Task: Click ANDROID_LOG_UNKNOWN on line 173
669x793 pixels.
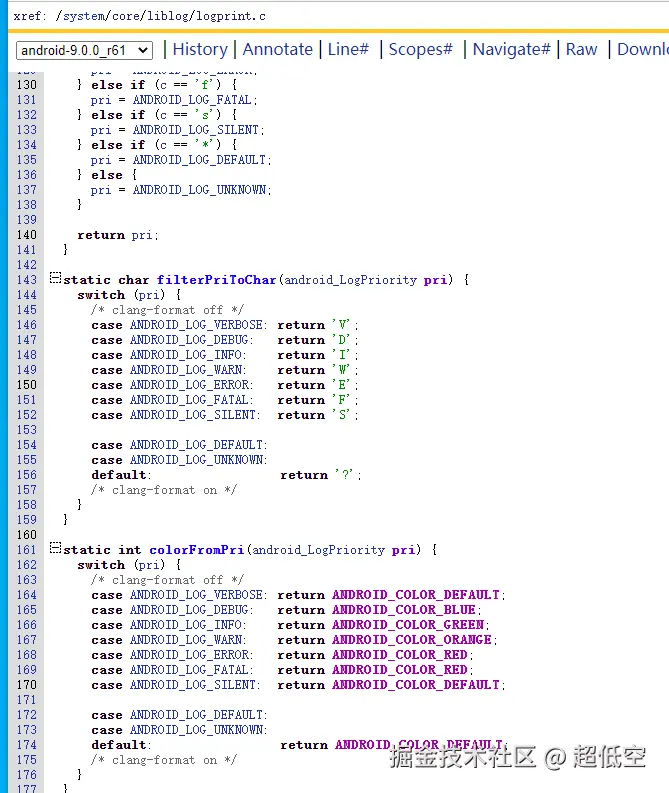Action: click(x=196, y=730)
